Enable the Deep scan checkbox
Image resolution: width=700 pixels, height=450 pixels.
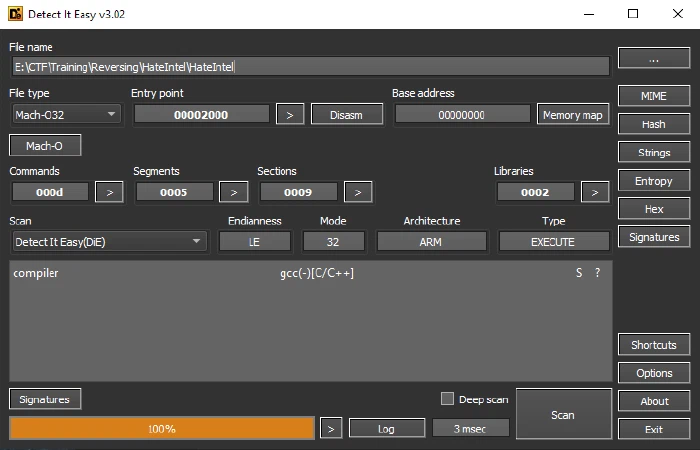point(447,399)
